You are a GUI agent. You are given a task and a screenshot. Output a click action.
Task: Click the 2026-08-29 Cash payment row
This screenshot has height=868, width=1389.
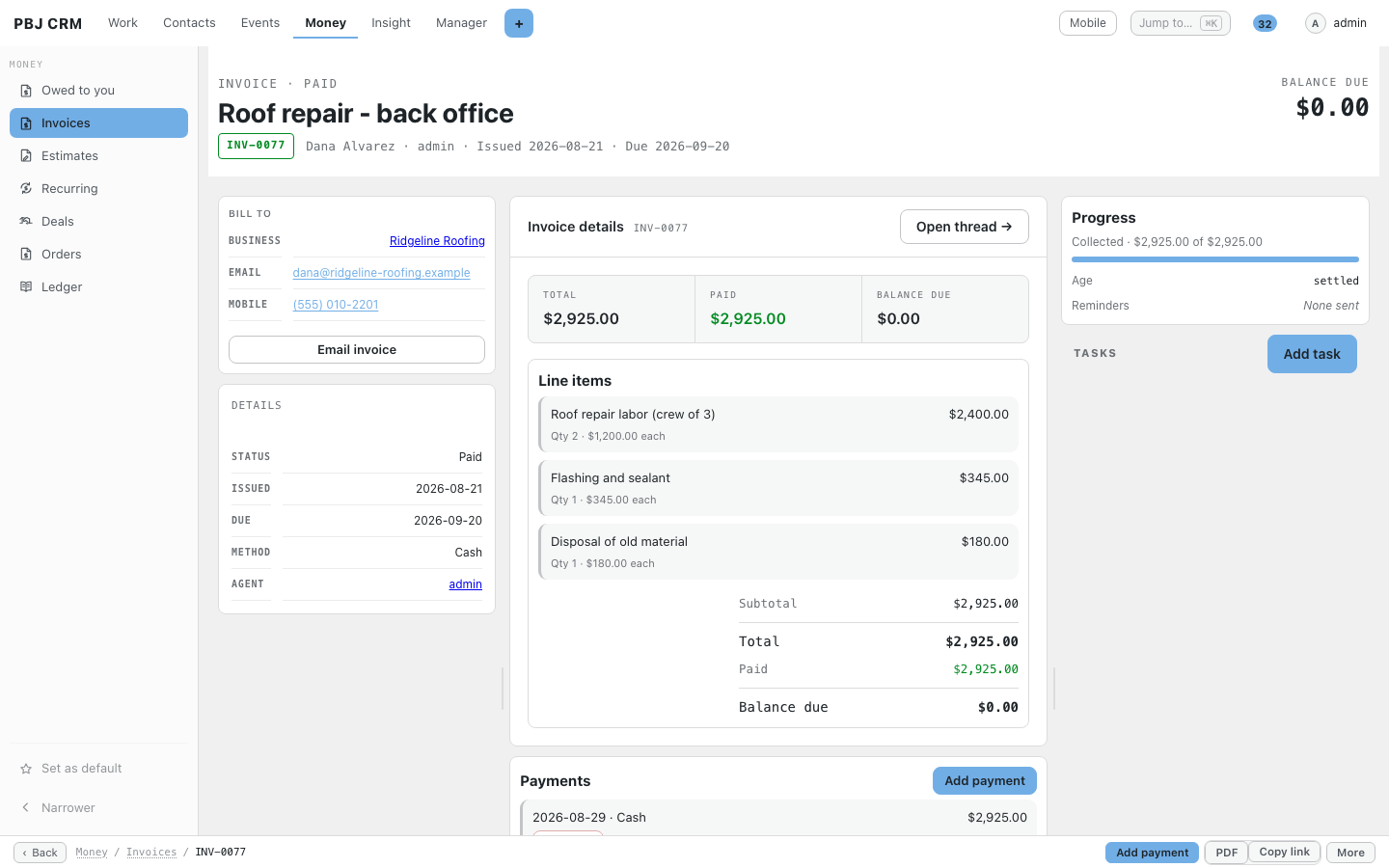[778, 818]
